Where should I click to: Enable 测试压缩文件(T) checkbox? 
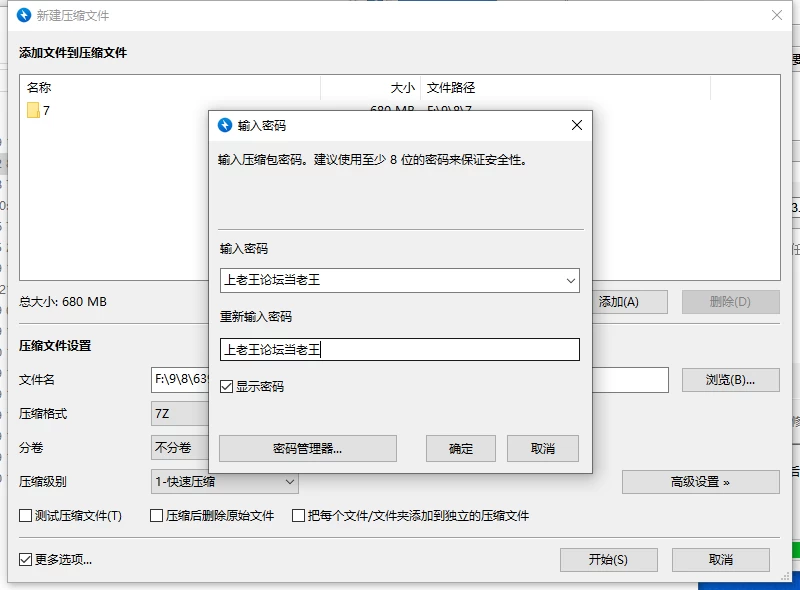[x=25, y=515]
